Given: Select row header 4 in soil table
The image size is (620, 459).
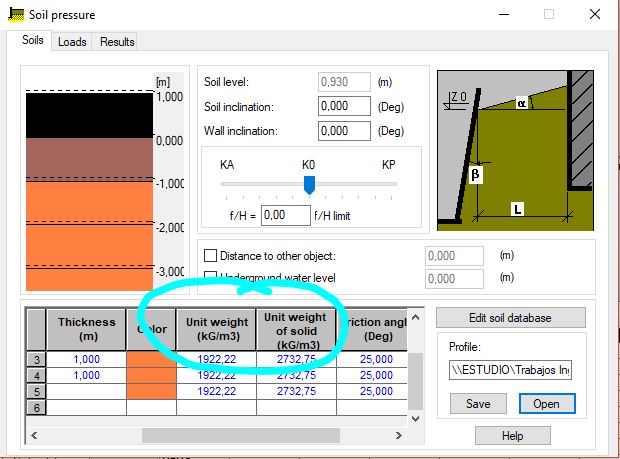Looking at the screenshot, I should pos(37,375).
